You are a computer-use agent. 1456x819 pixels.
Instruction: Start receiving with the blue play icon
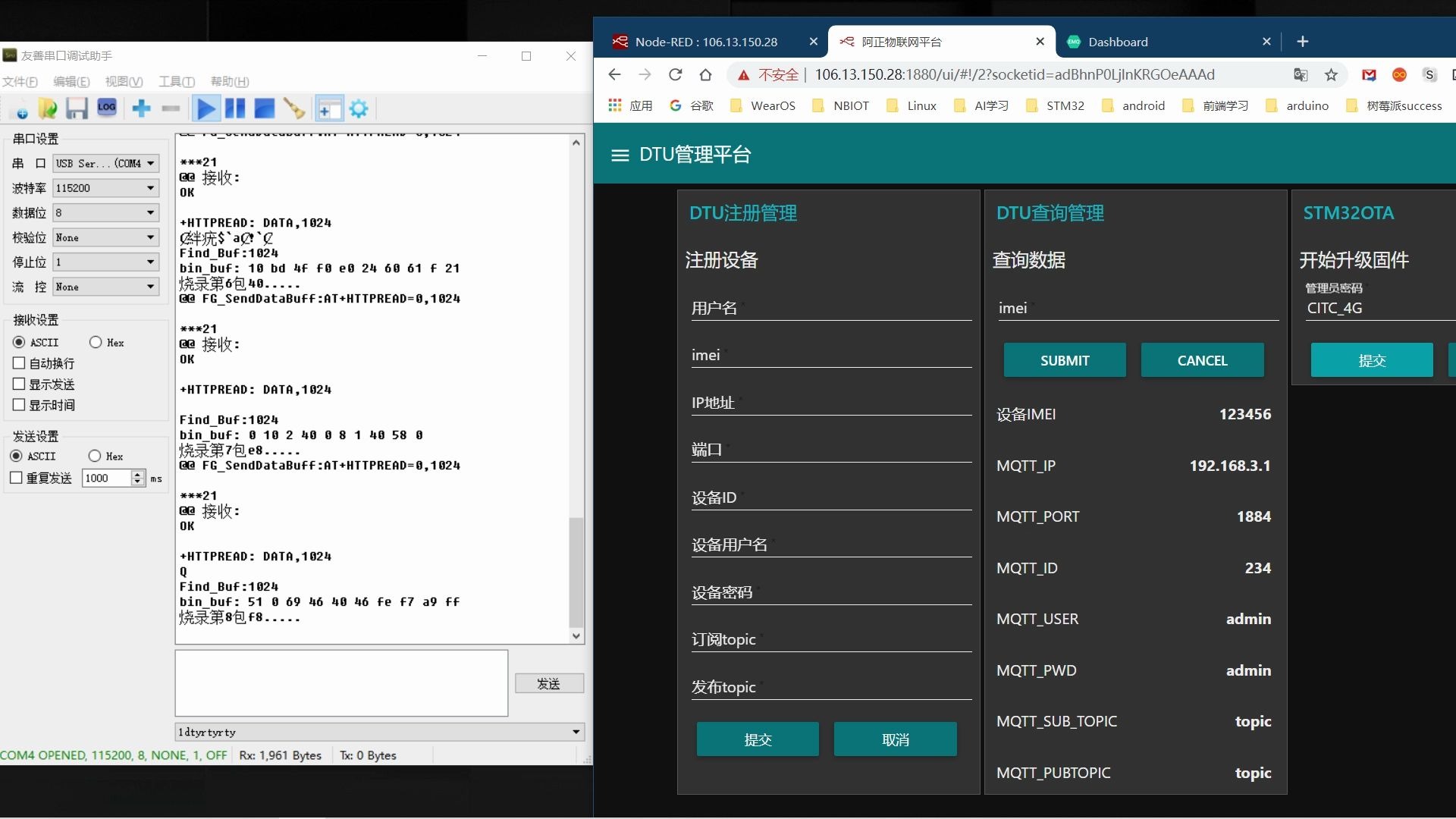tap(206, 108)
